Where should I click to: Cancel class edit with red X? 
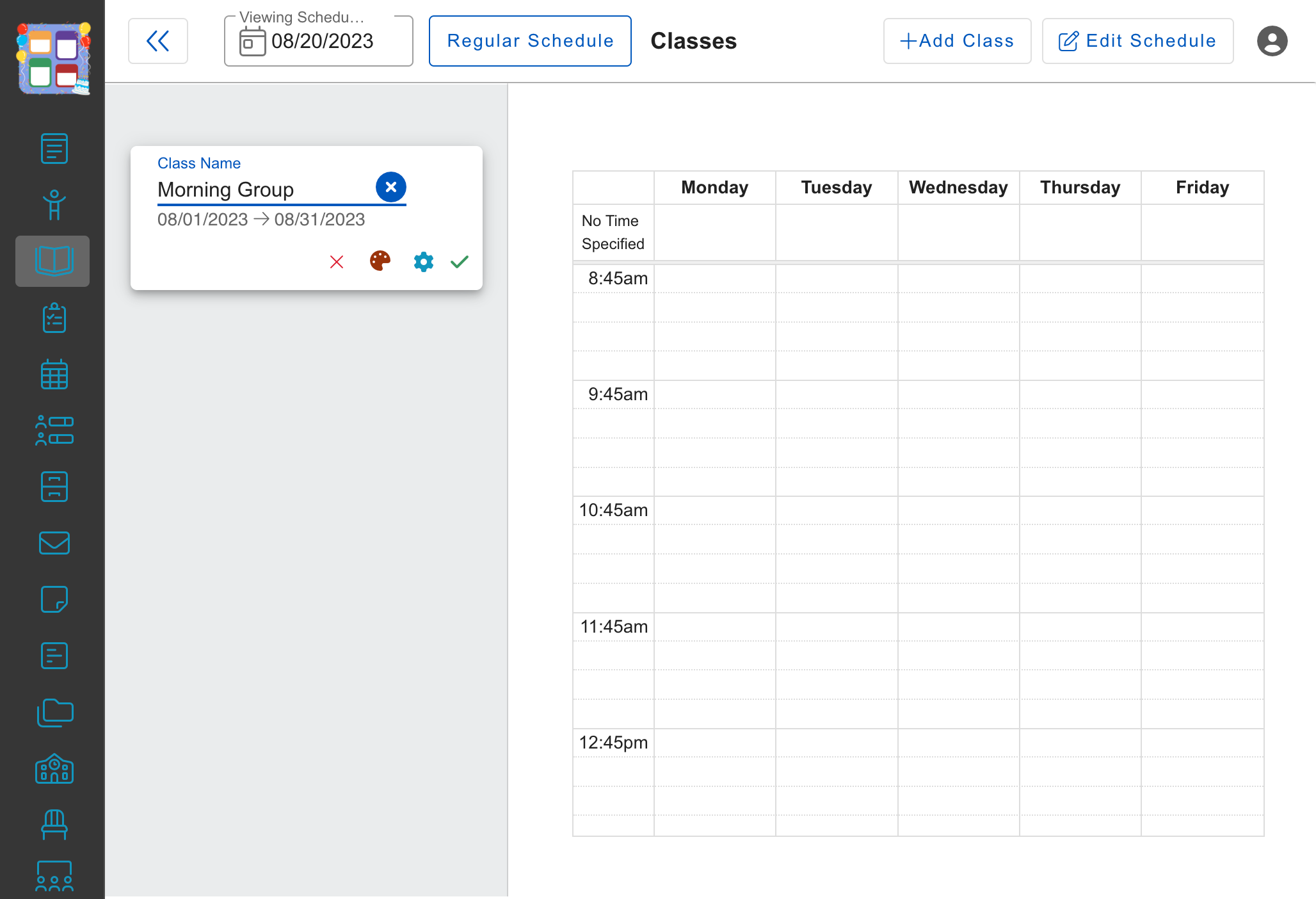[337, 261]
